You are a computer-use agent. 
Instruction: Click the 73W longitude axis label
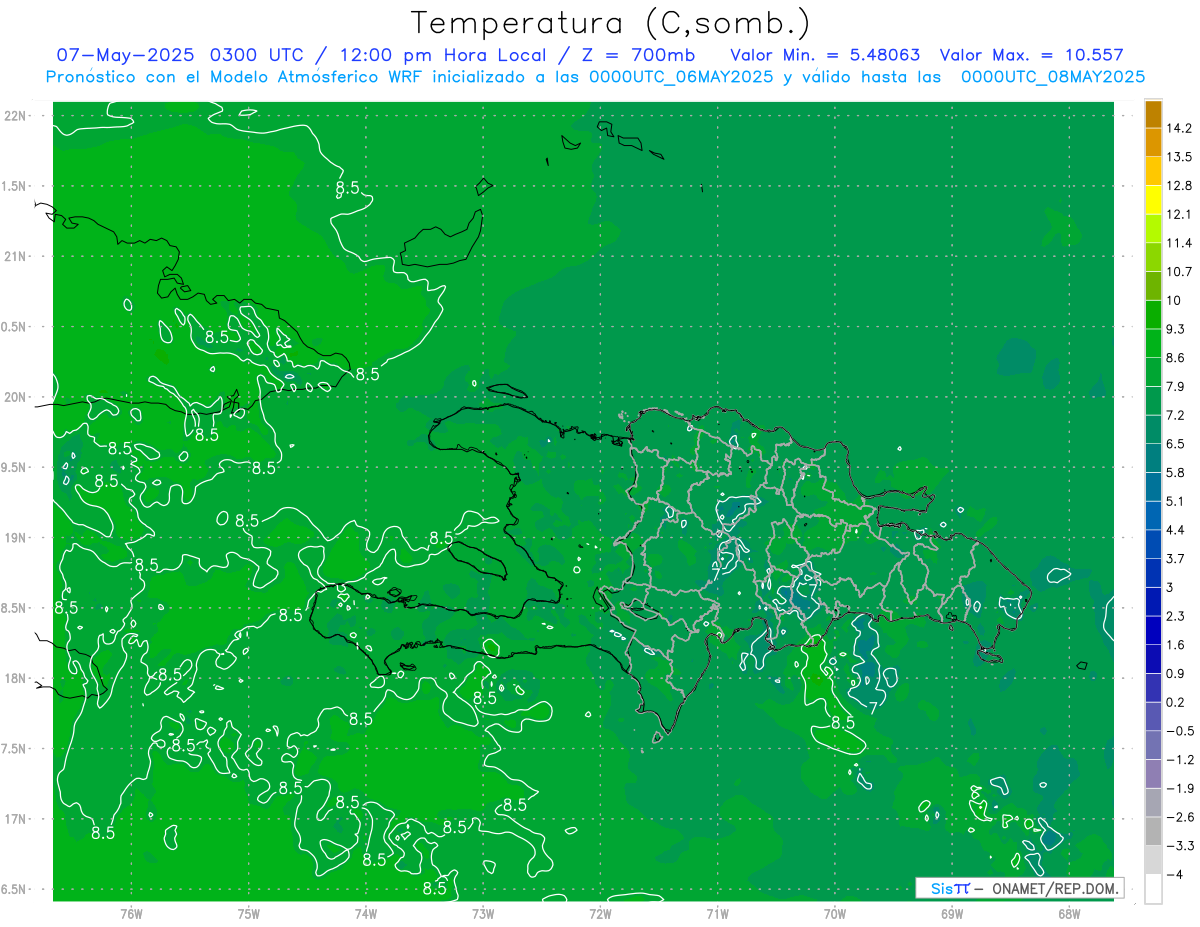click(x=483, y=914)
